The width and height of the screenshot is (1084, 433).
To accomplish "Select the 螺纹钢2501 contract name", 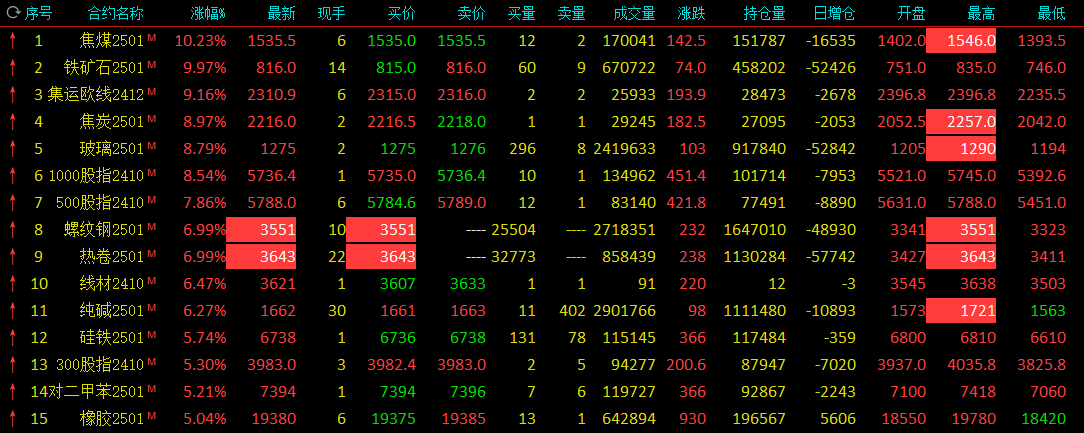I will tap(104, 230).
